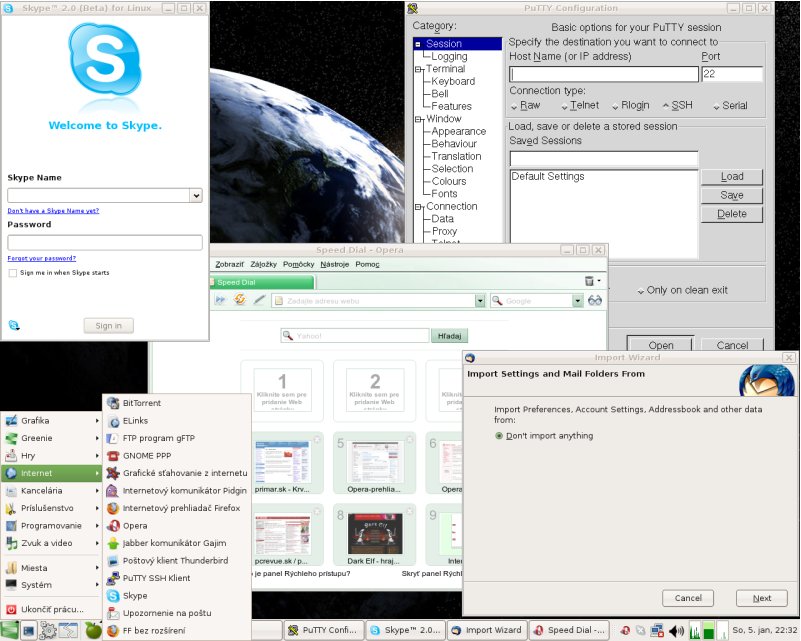Switch to the Speed Dial tab
Screen dimensions: 801x641
(x=262, y=282)
